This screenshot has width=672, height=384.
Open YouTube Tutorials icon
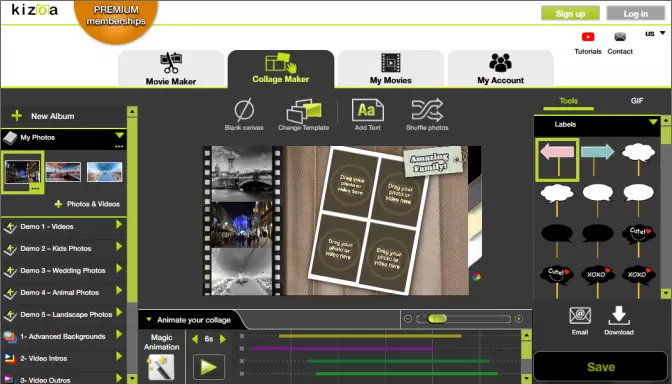[x=588, y=37]
